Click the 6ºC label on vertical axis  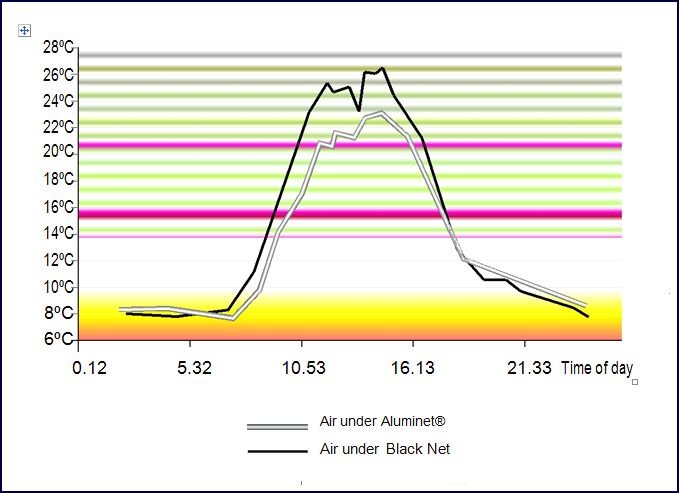(59, 339)
